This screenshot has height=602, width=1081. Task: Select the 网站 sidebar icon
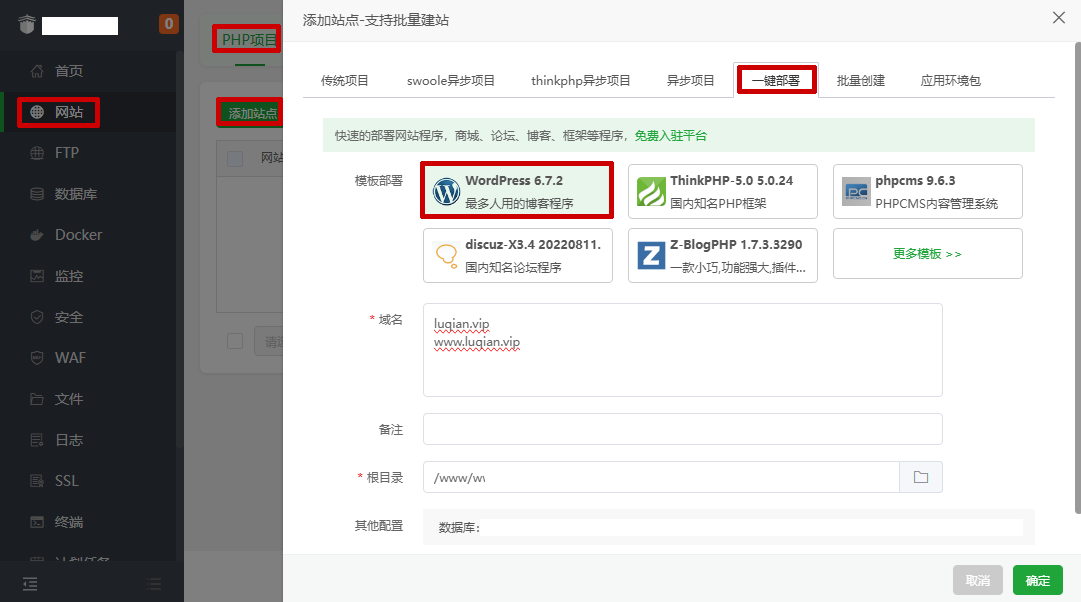(37, 112)
